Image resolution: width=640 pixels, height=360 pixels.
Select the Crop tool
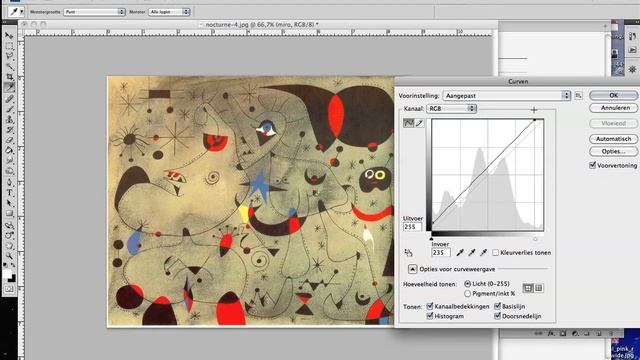[x=9, y=77]
